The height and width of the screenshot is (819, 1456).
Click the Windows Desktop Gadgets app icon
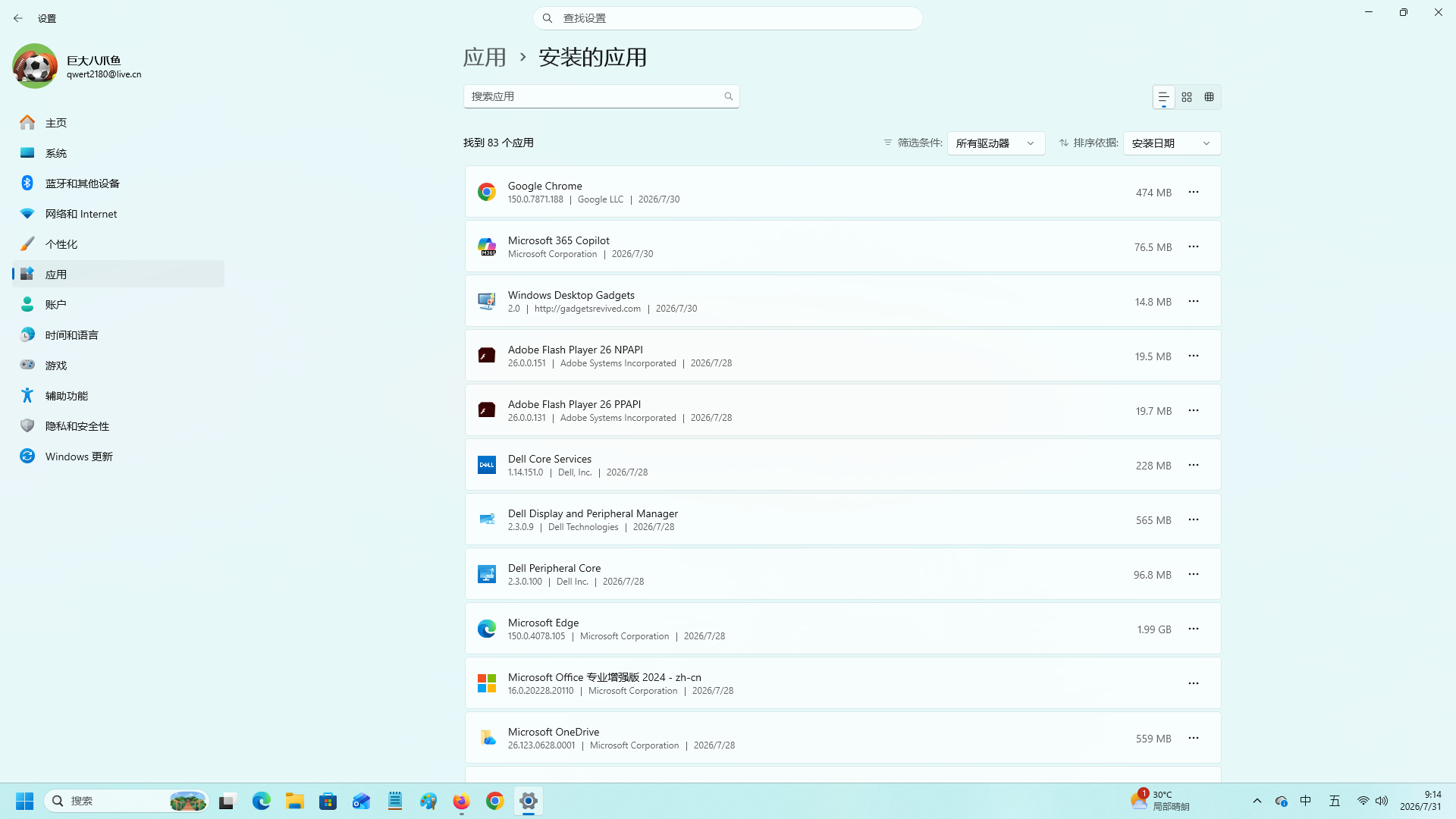(x=487, y=301)
